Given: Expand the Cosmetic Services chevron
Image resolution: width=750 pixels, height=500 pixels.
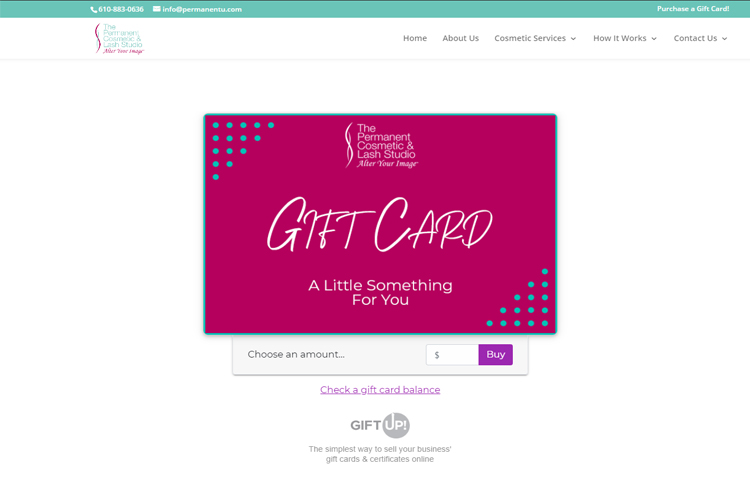Looking at the screenshot, I should (x=573, y=39).
